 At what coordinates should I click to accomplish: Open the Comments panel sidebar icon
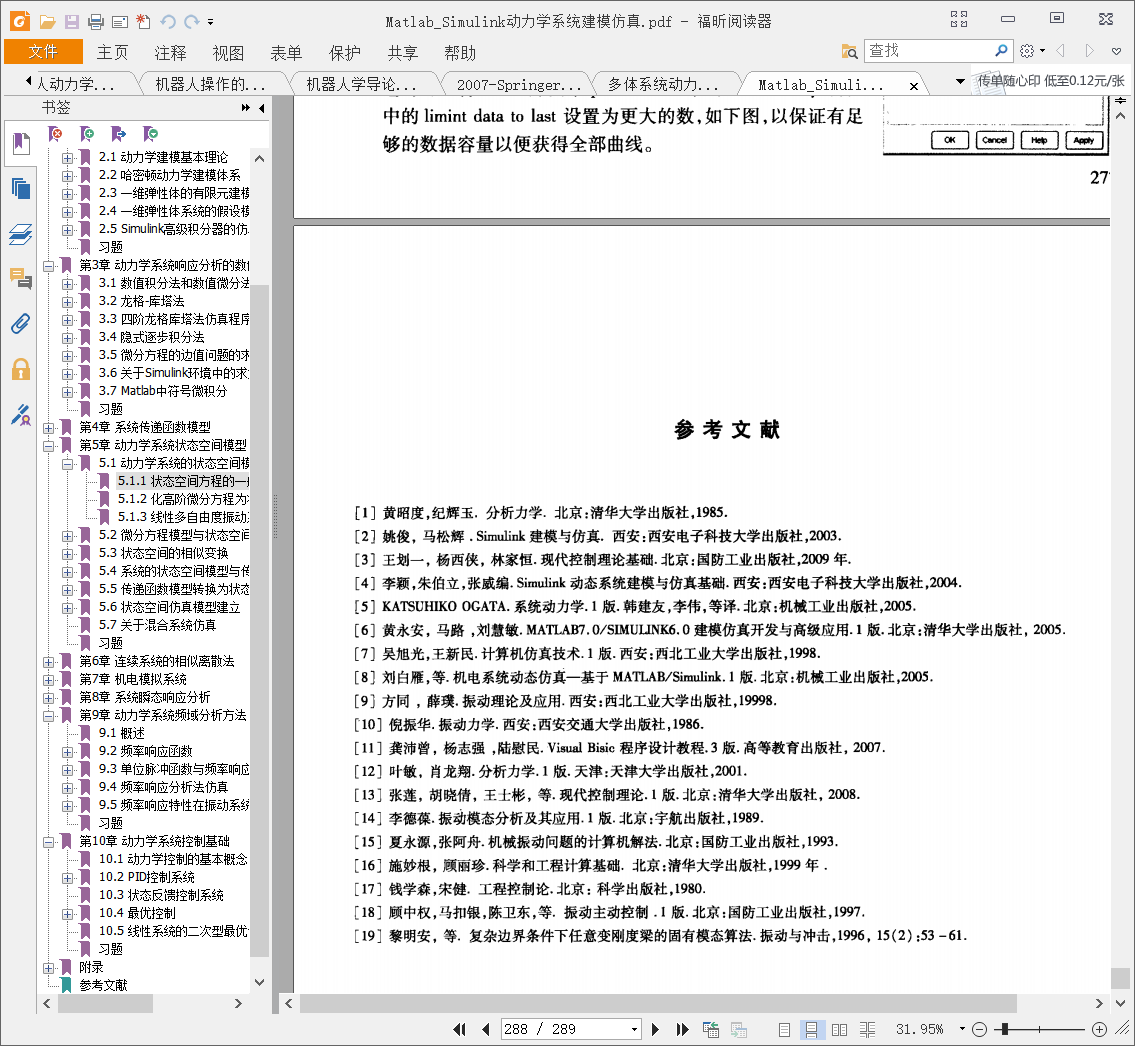click(21, 279)
